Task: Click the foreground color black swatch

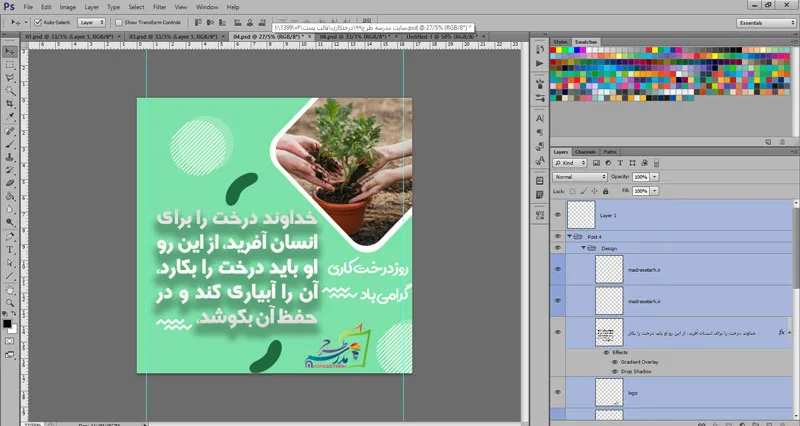Action: pos(7,323)
